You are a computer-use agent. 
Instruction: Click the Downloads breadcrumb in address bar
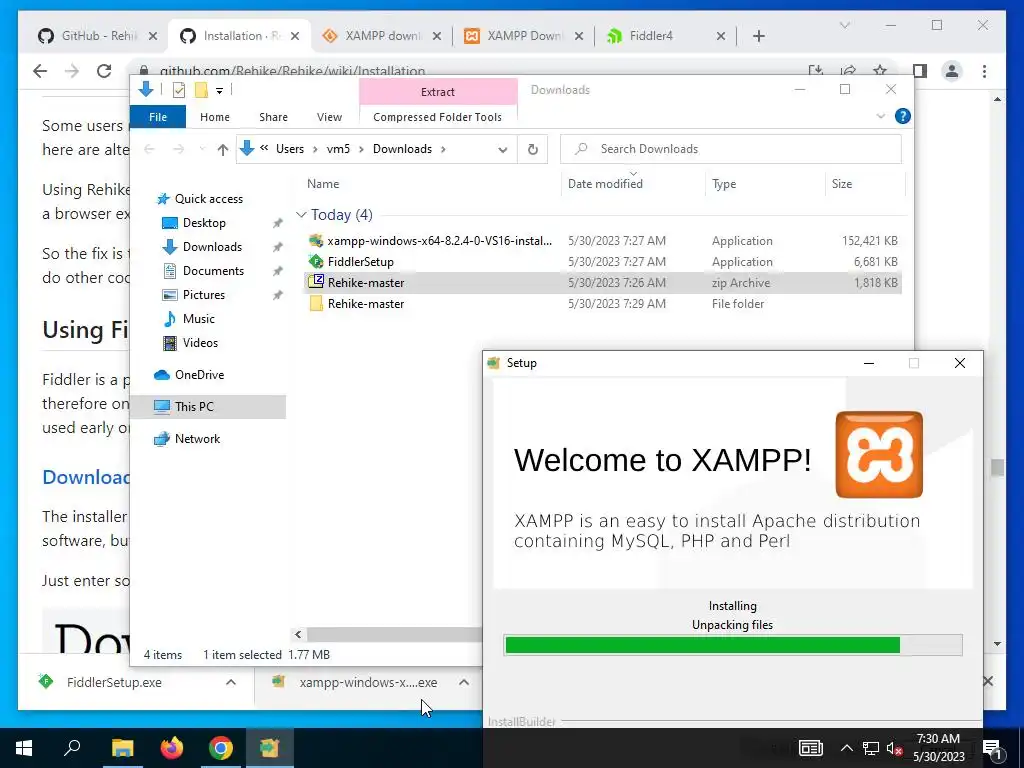pos(402,149)
